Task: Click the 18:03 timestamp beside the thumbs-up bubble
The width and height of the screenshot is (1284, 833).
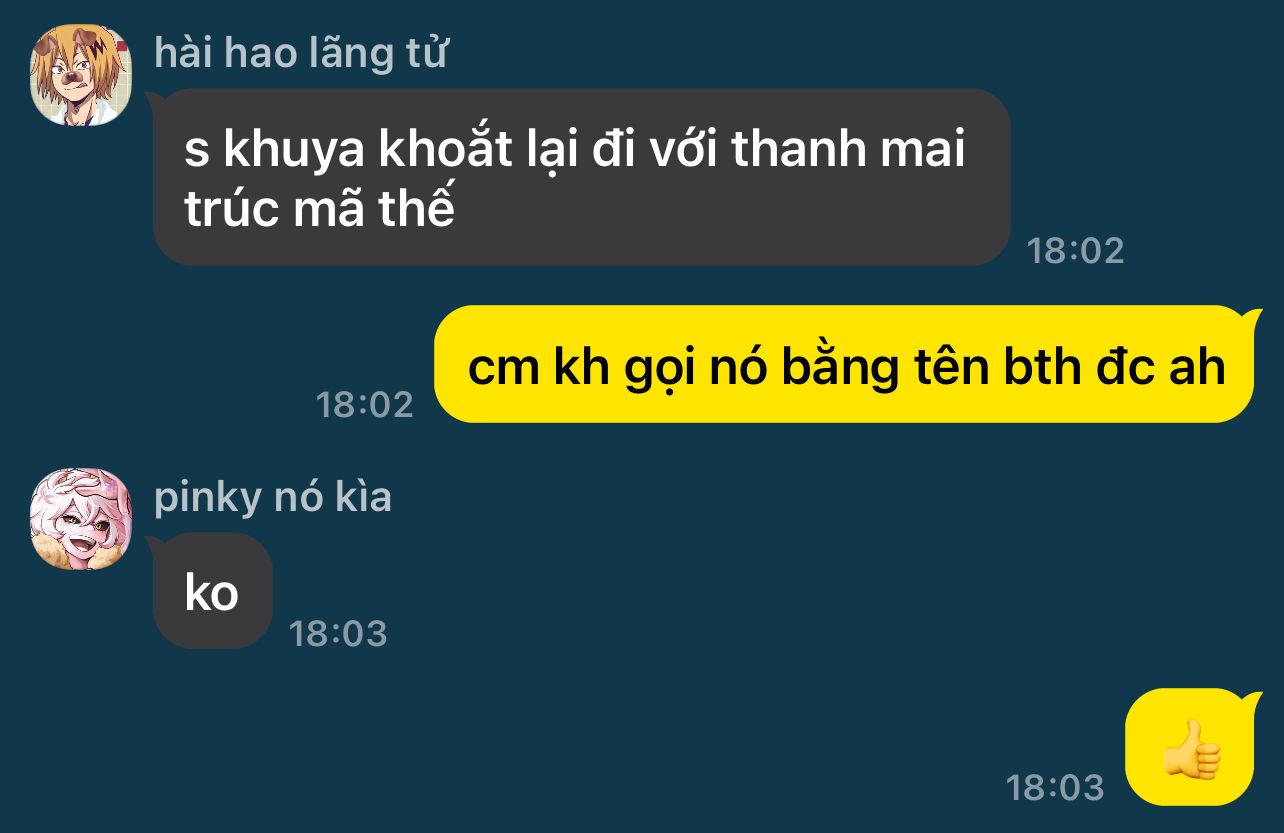Action: (x=1055, y=787)
